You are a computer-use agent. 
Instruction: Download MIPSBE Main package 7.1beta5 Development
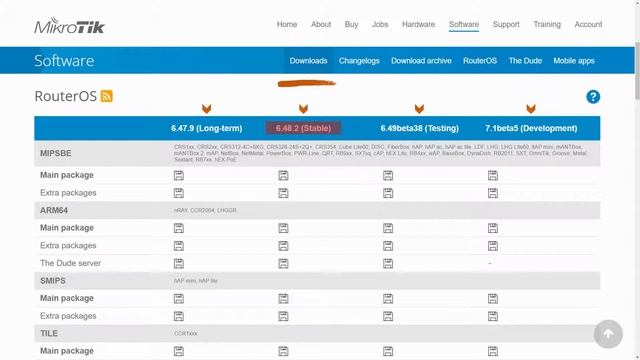tap(493, 176)
